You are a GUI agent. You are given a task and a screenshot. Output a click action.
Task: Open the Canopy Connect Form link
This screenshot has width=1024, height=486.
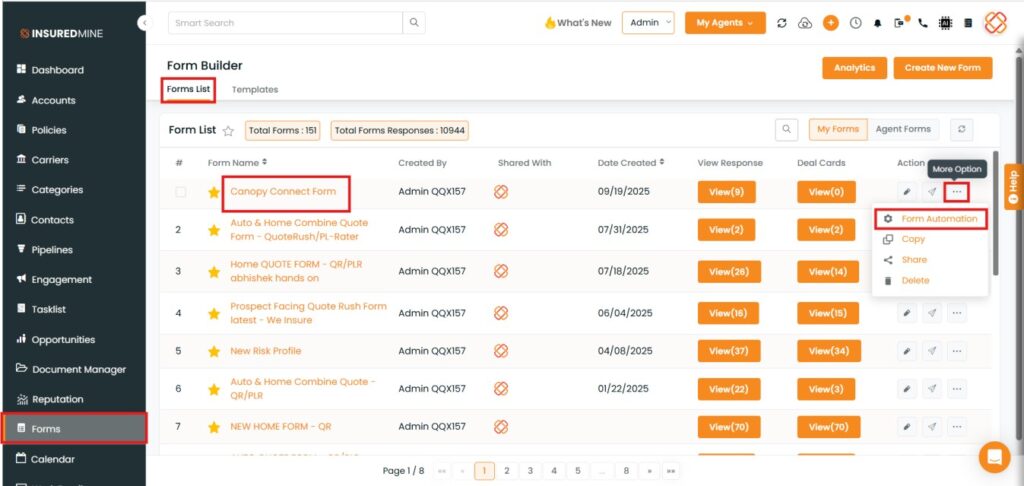(283, 191)
